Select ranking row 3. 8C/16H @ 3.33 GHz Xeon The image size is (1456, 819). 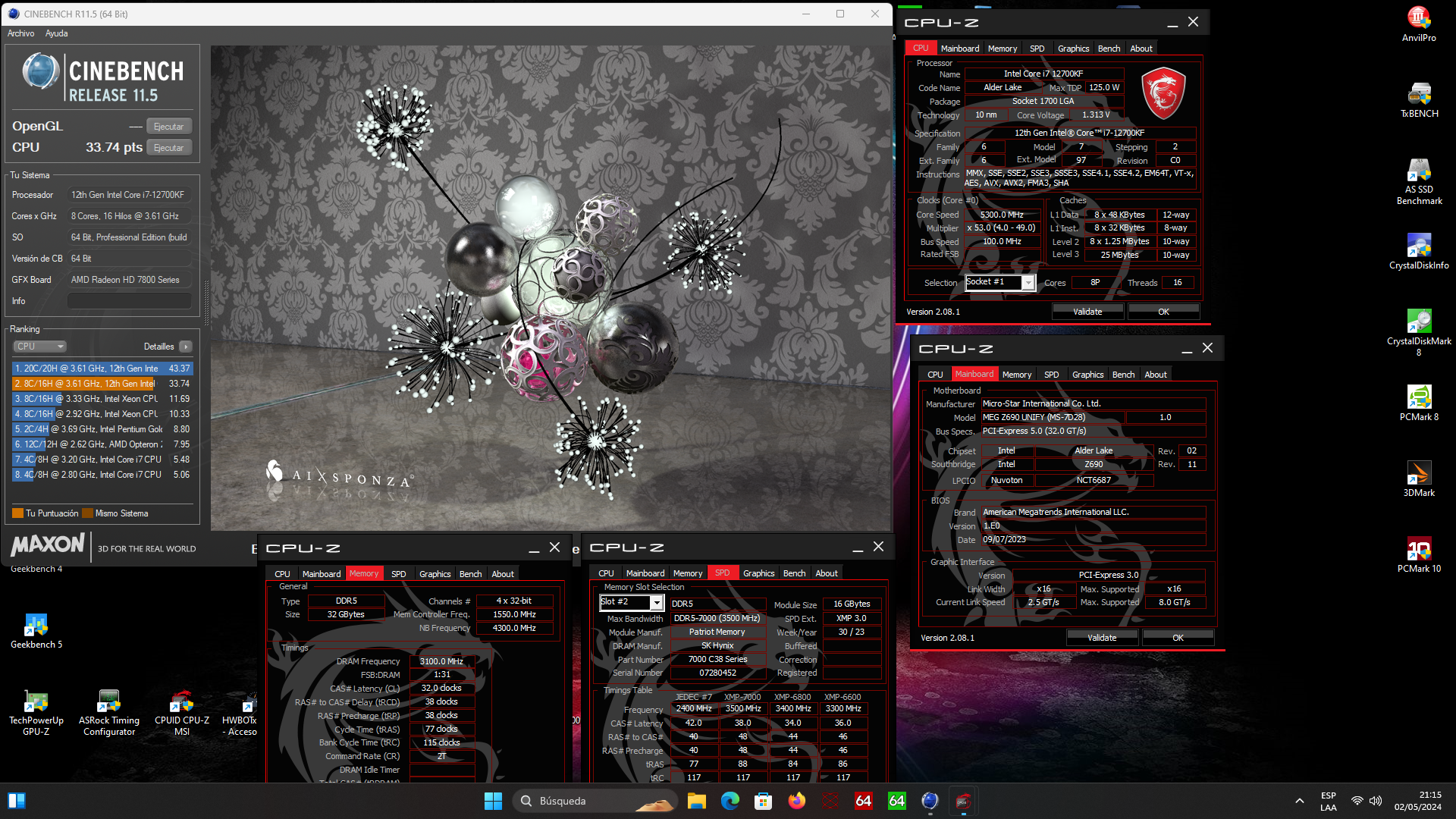coord(102,399)
